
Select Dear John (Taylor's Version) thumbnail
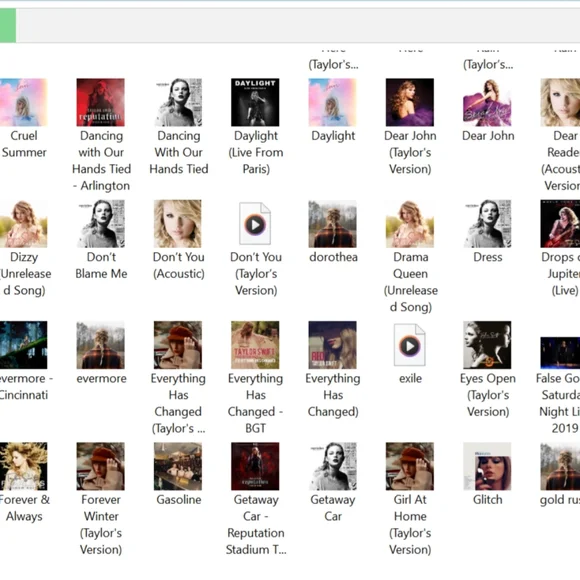pos(410,102)
